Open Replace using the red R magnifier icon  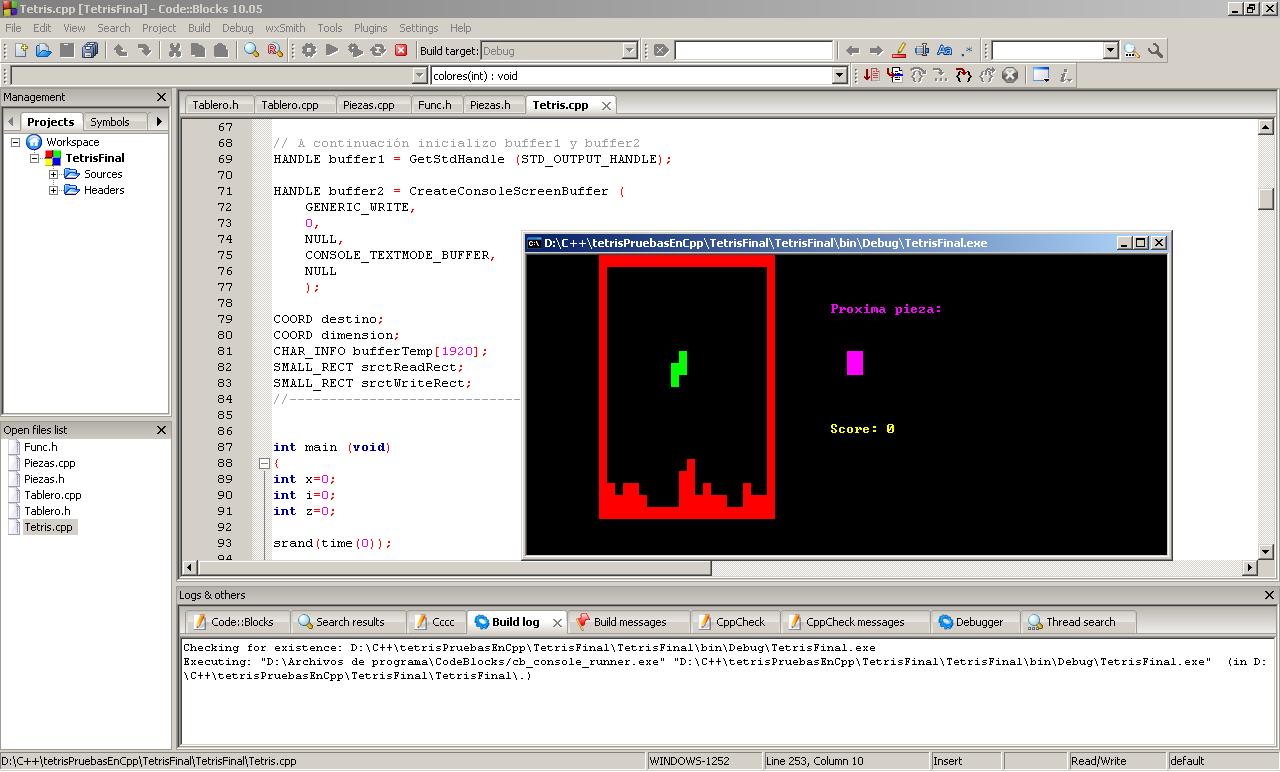(274, 50)
